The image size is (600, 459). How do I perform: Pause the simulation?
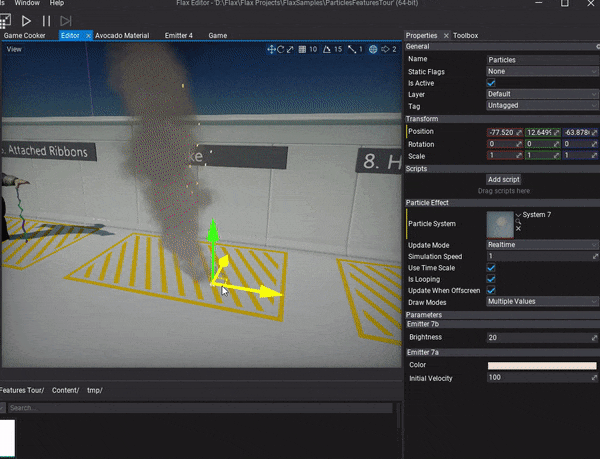click(46, 21)
